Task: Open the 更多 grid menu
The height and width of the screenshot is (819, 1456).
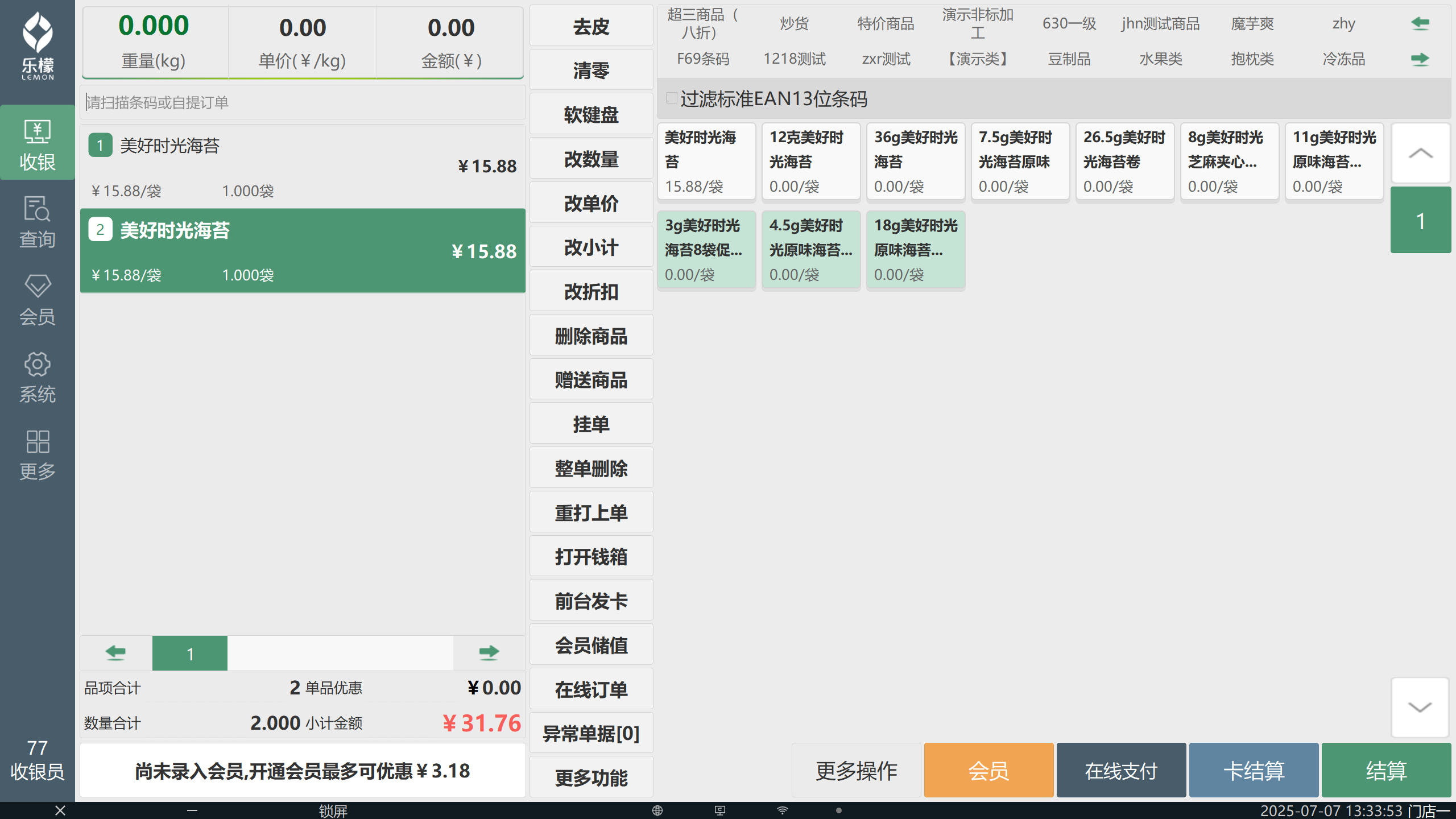Action: click(38, 455)
